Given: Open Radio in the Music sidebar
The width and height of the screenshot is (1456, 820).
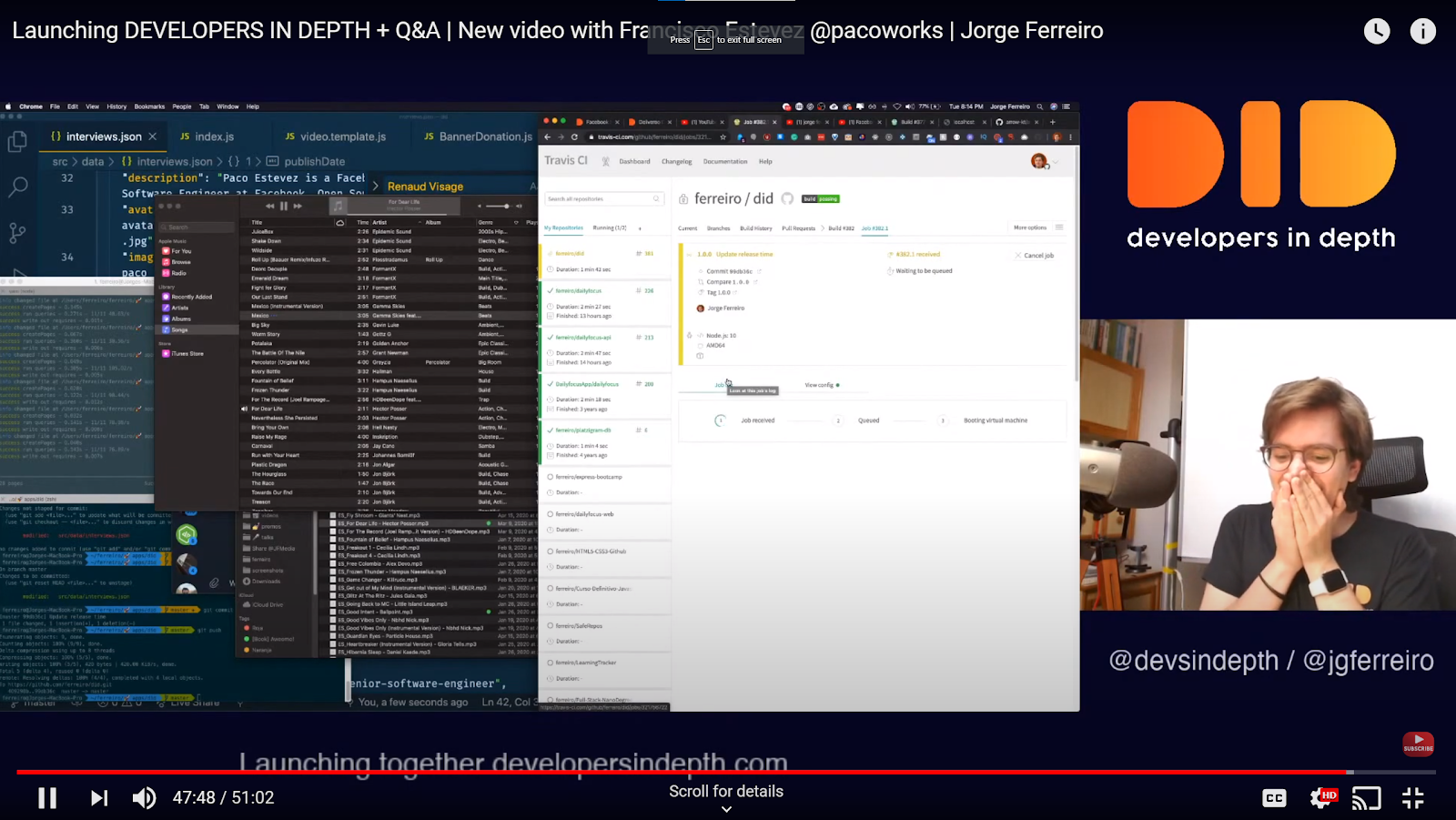Looking at the screenshot, I should 174,273.
